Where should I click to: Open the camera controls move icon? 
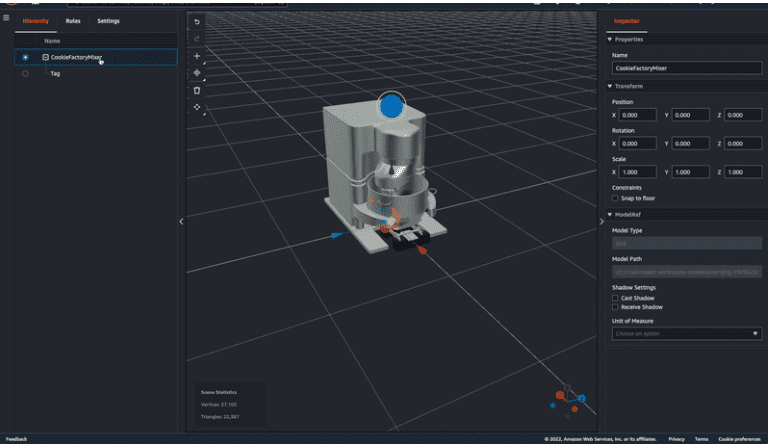(x=197, y=107)
